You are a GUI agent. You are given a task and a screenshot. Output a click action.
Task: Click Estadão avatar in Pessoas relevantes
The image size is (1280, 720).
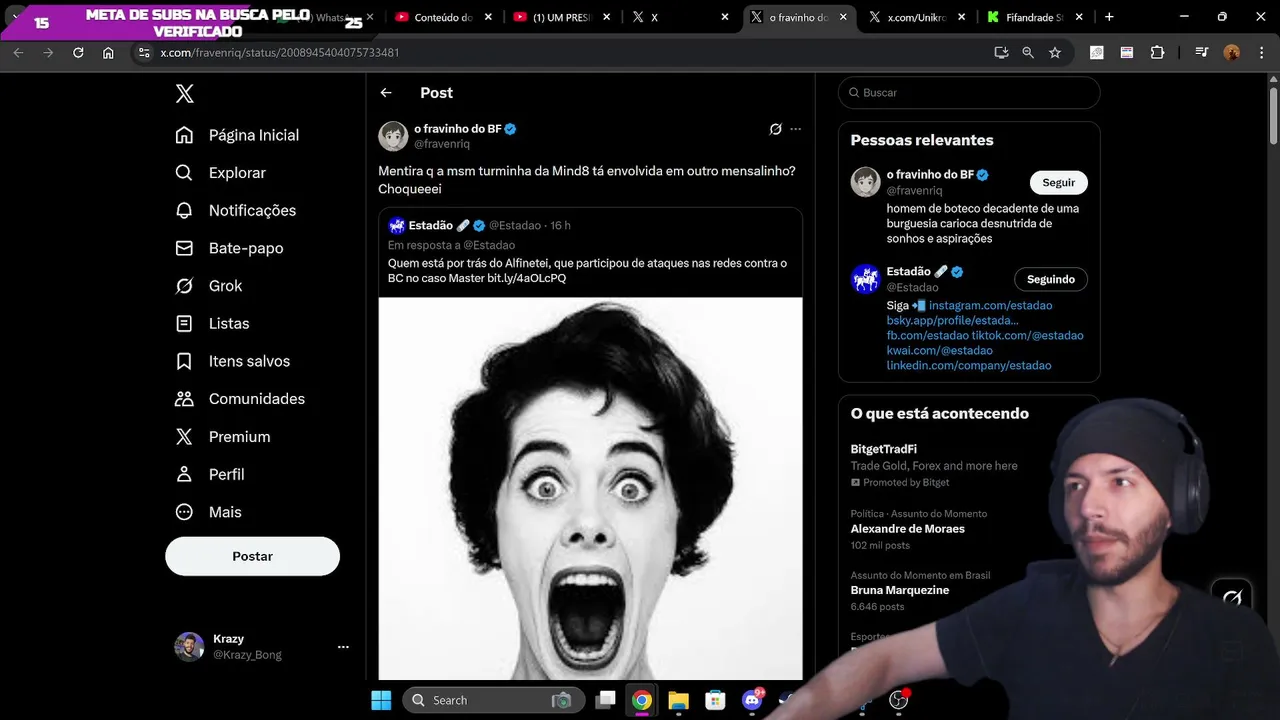(865, 279)
